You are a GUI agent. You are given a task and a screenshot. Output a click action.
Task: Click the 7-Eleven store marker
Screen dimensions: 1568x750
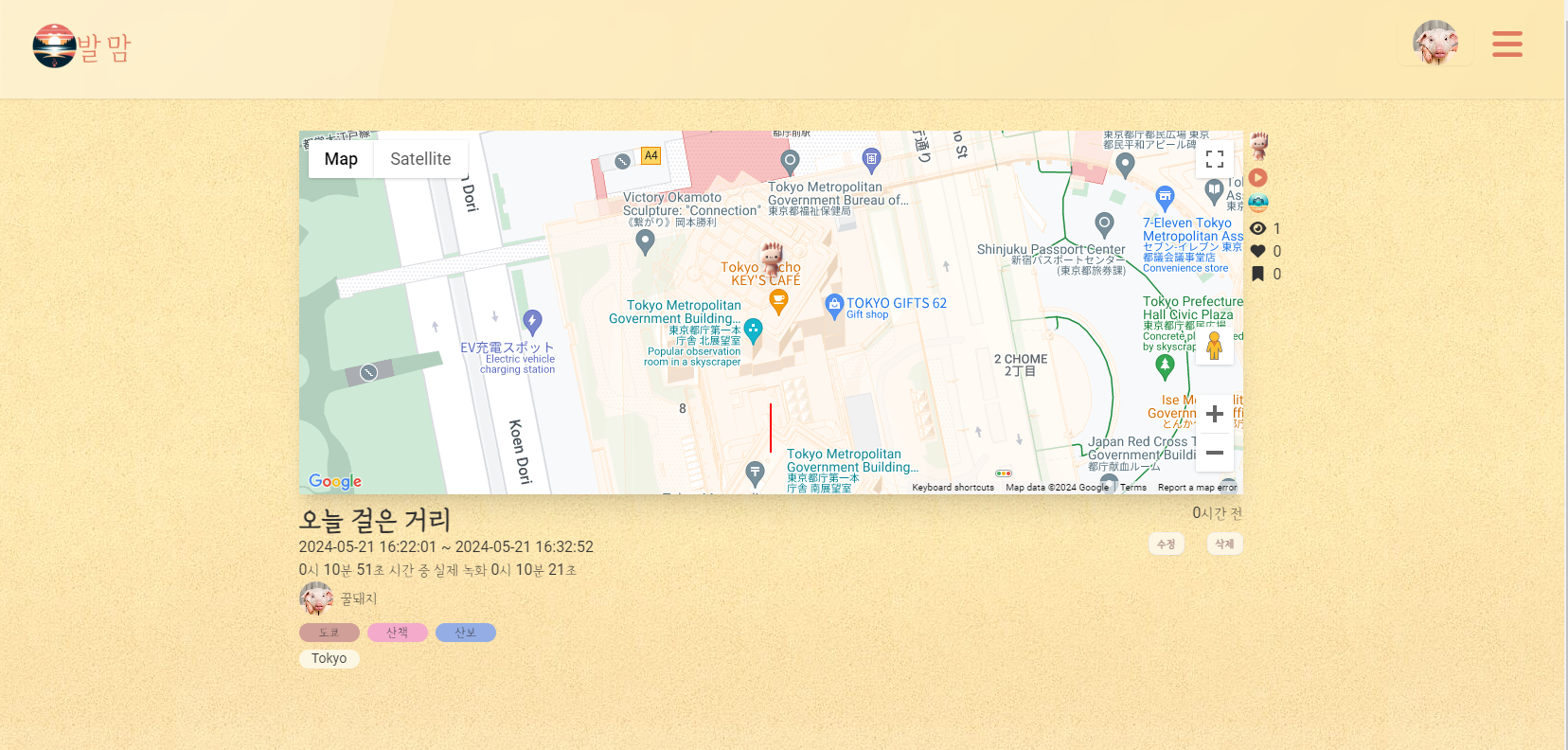(x=1166, y=199)
